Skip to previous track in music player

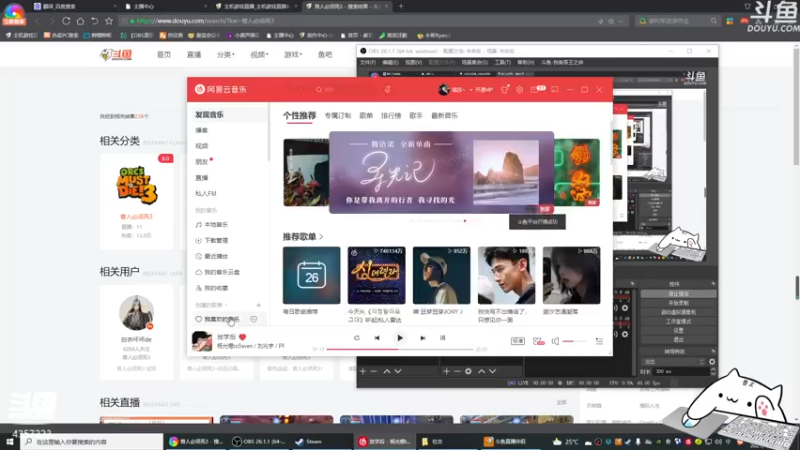coord(377,338)
